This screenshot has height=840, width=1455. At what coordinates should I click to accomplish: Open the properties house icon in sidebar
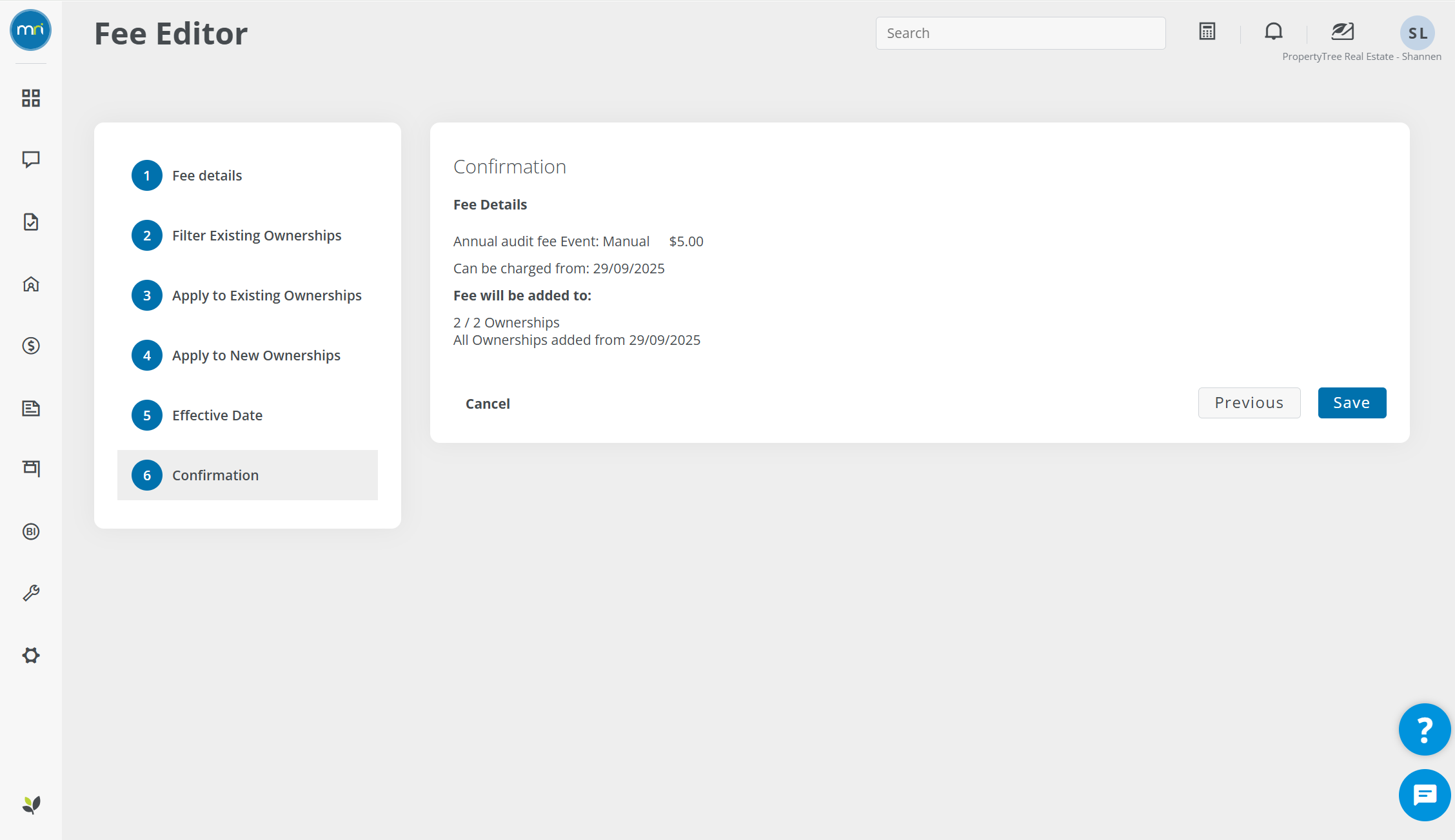pos(31,284)
